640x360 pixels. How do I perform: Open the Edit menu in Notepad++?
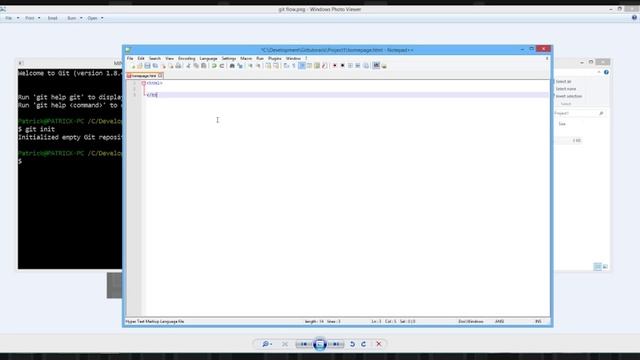pyautogui.click(x=141, y=58)
